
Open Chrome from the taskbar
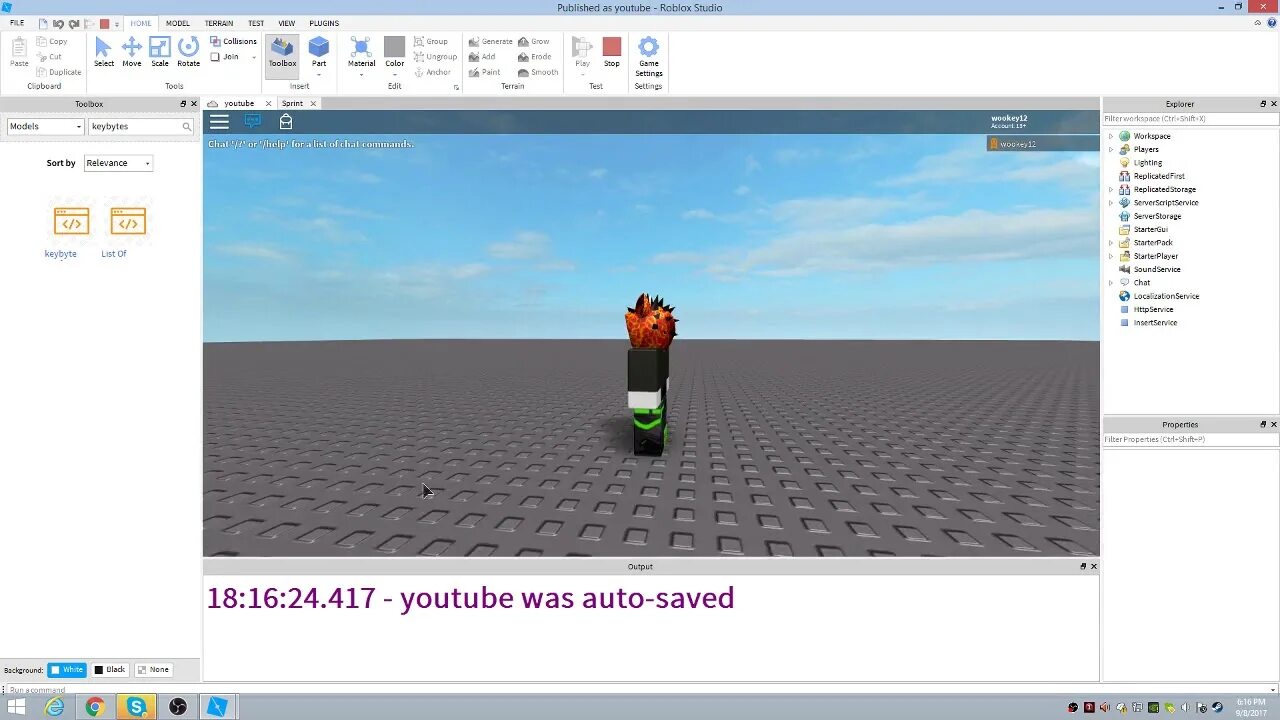click(95, 707)
